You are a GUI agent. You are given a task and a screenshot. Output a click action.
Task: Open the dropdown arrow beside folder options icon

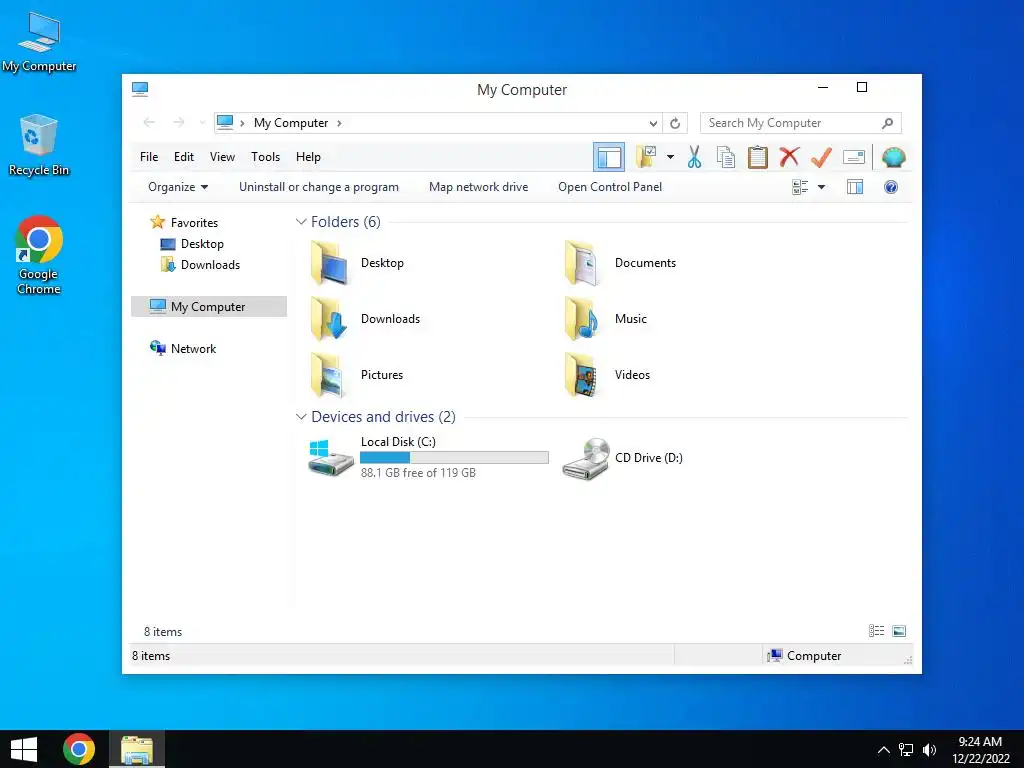click(x=670, y=157)
